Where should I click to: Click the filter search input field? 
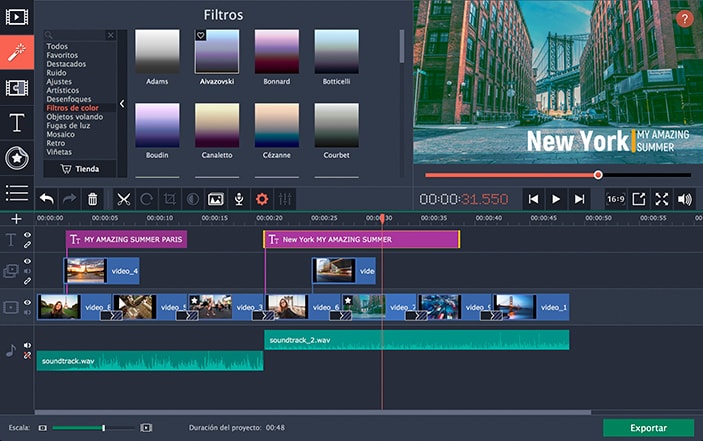point(79,35)
